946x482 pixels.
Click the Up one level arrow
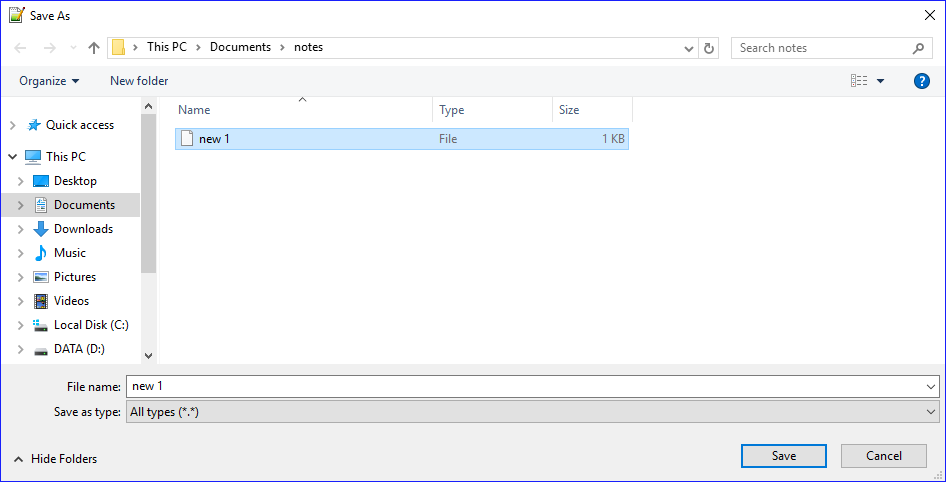pos(94,48)
